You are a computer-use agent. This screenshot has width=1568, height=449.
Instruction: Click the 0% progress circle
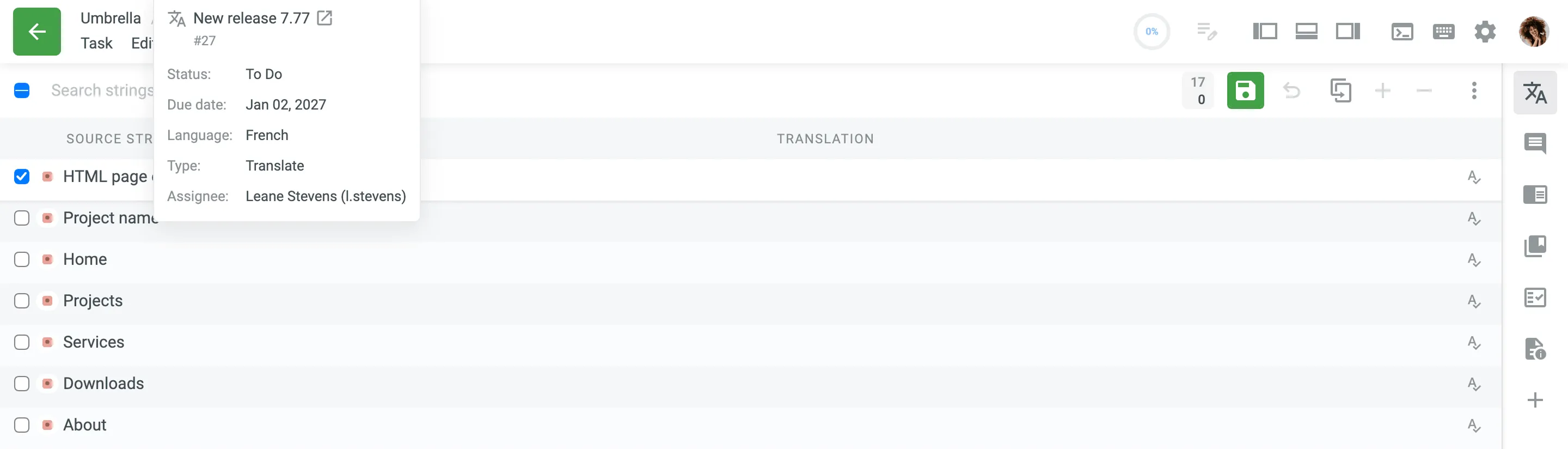coord(1151,32)
